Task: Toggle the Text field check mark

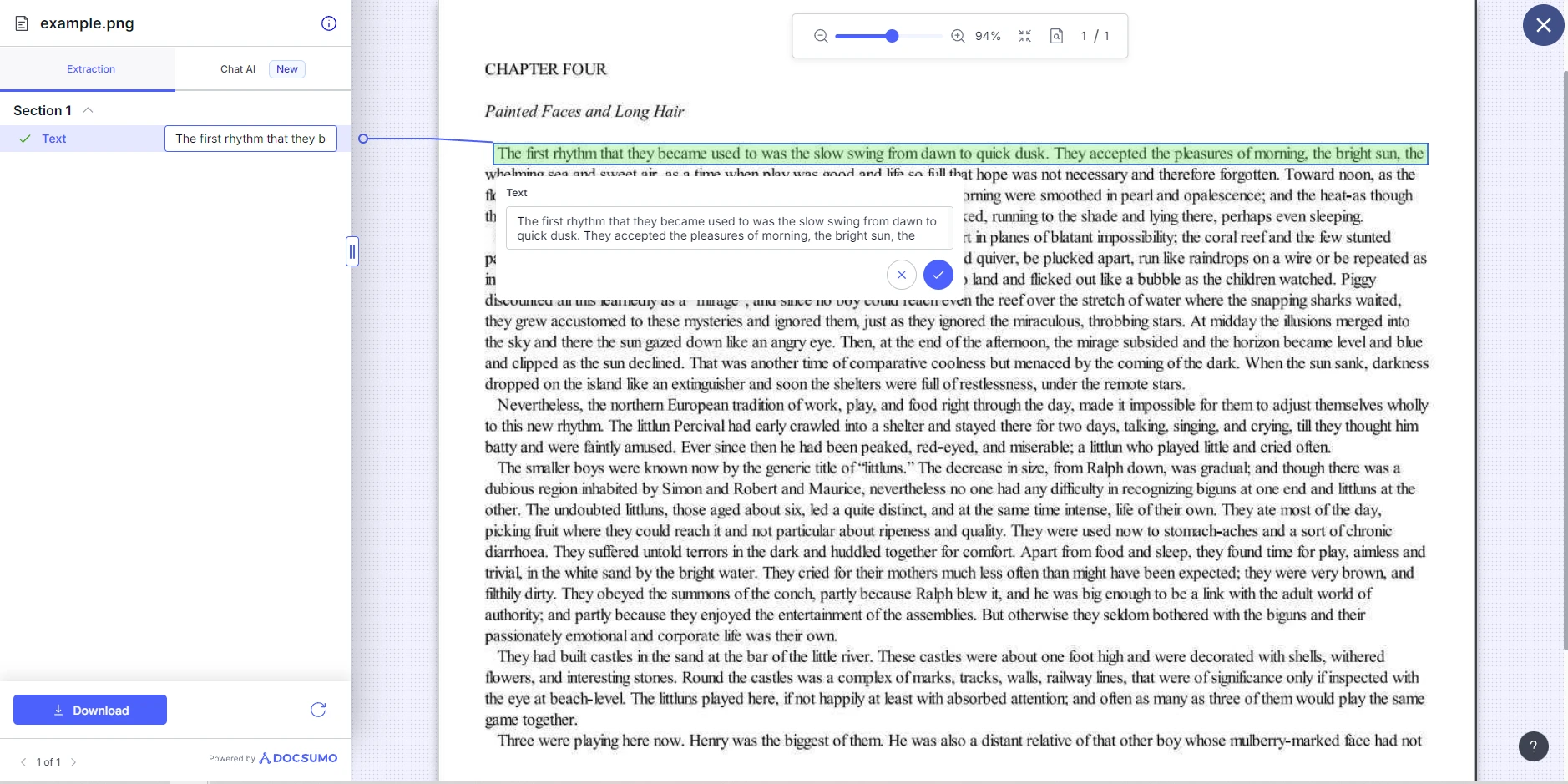Action: pyautogui.click(x=25, y=139)
